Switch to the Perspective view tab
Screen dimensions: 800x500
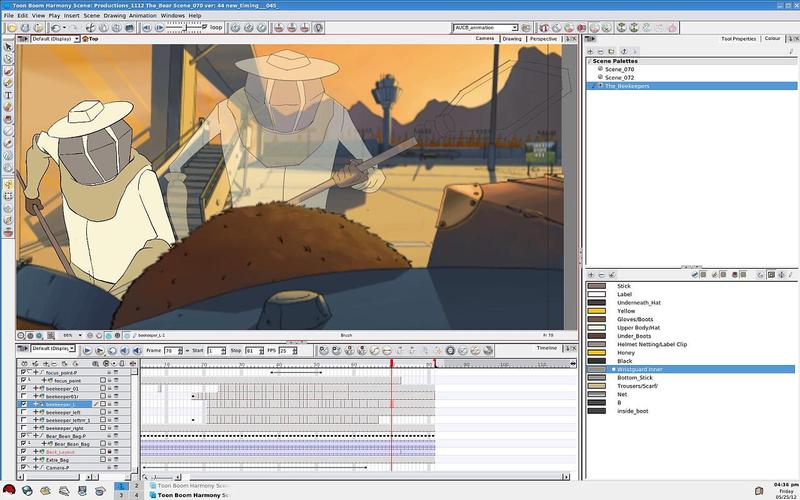click(x=543, y=39)
